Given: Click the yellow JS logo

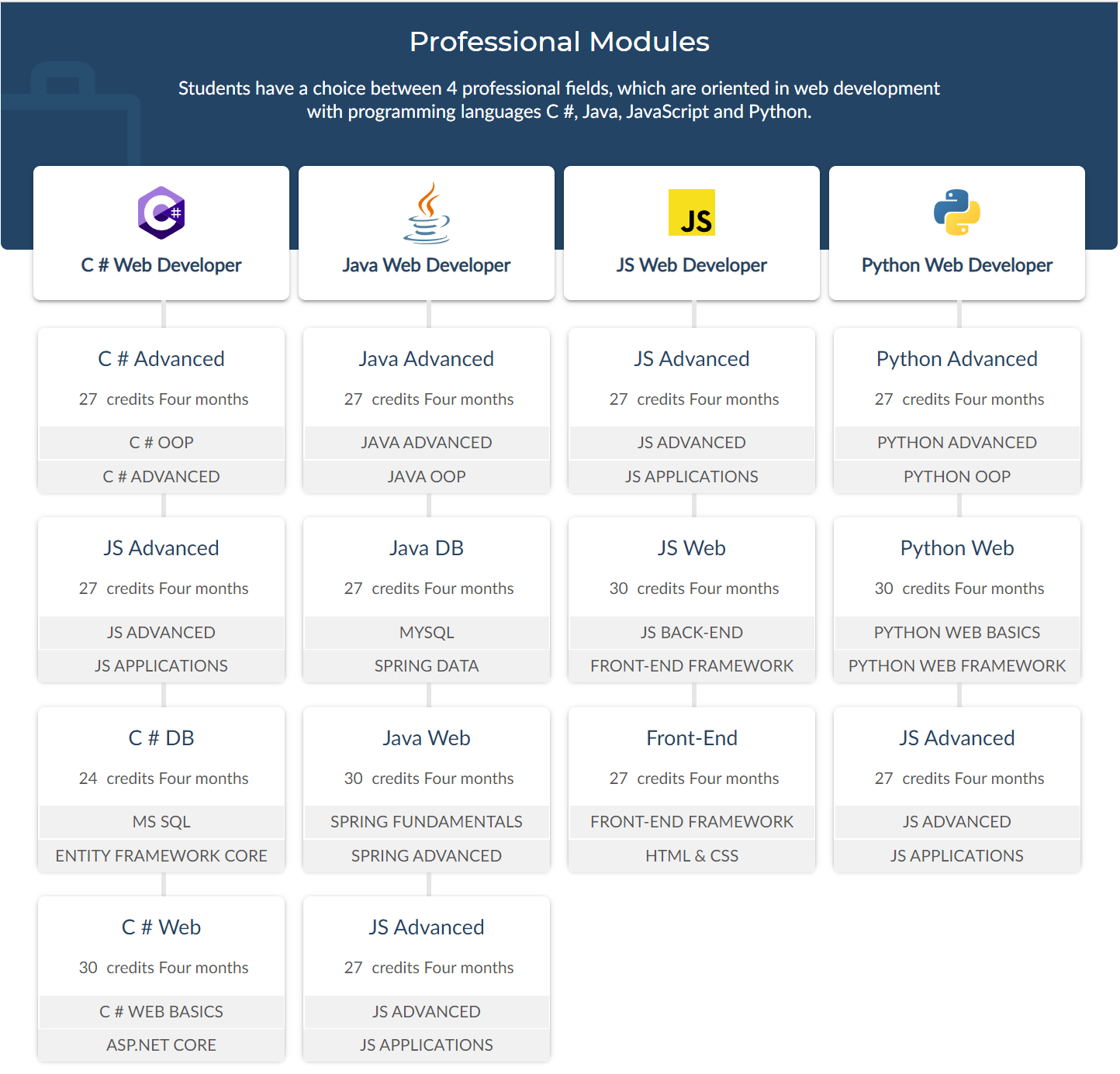Looking at the screenshot, I should coord(692,212).
